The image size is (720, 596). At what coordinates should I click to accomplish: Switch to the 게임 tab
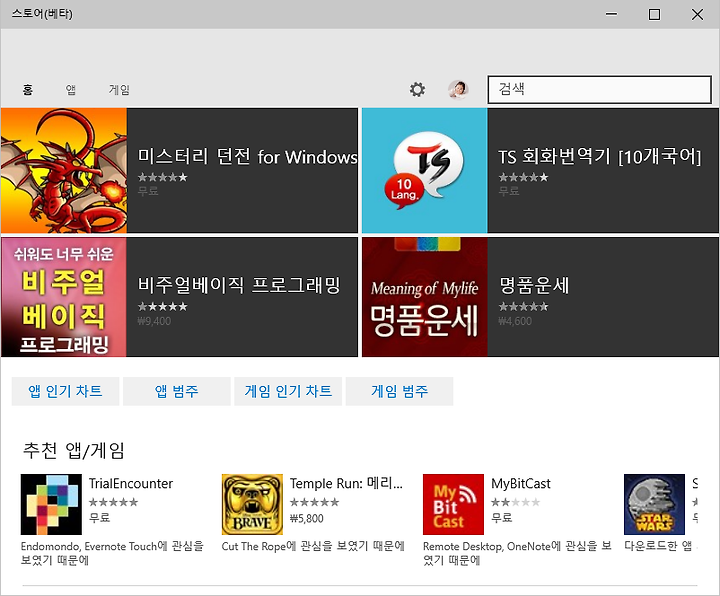(x=119, y=90)
